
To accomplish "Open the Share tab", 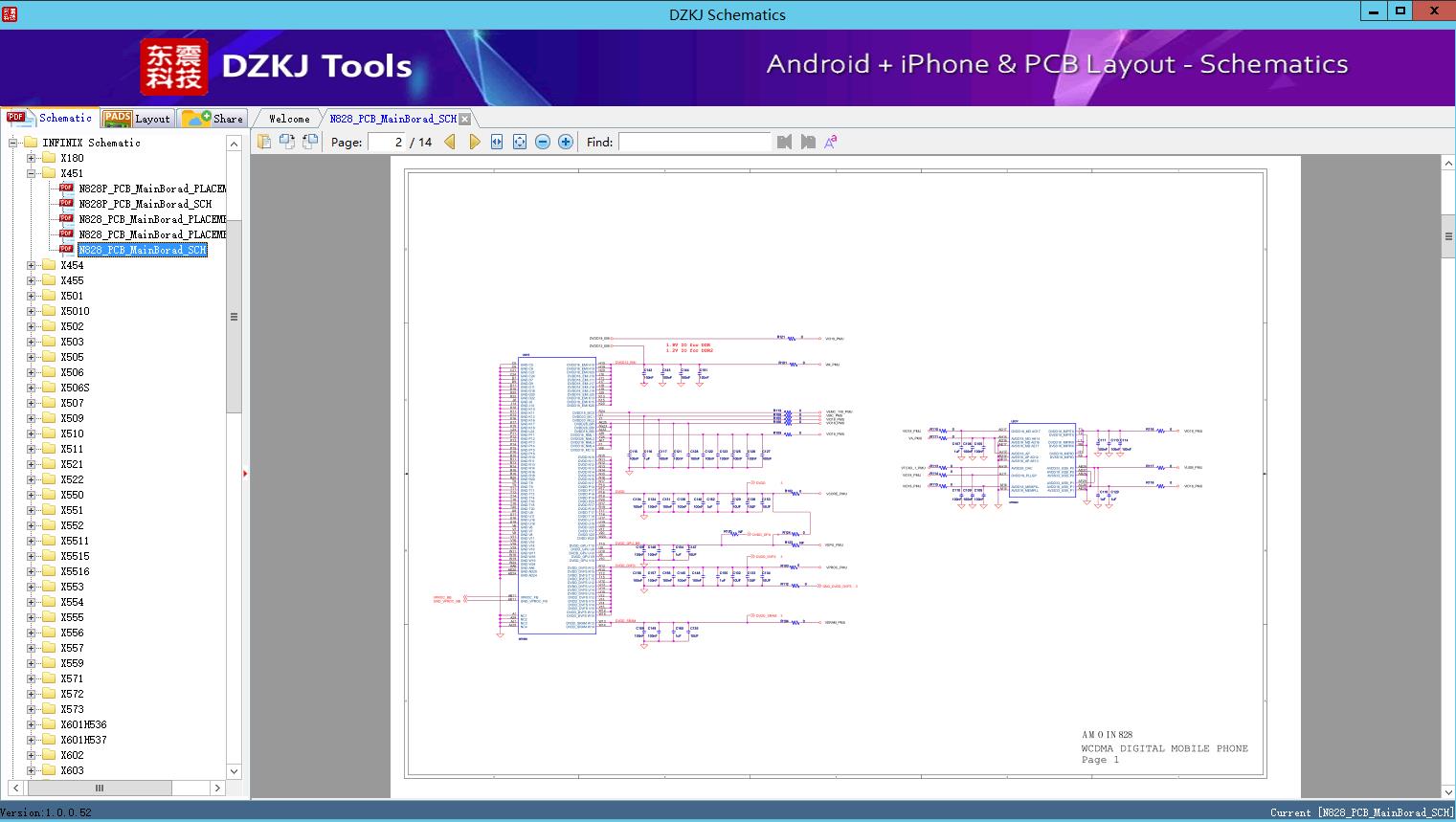I will (213, 119).
